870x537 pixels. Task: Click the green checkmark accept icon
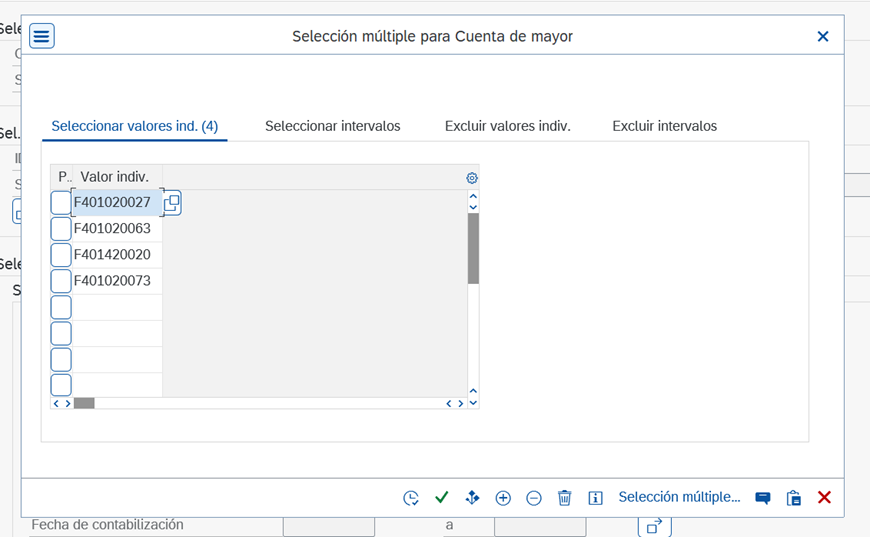442,498
